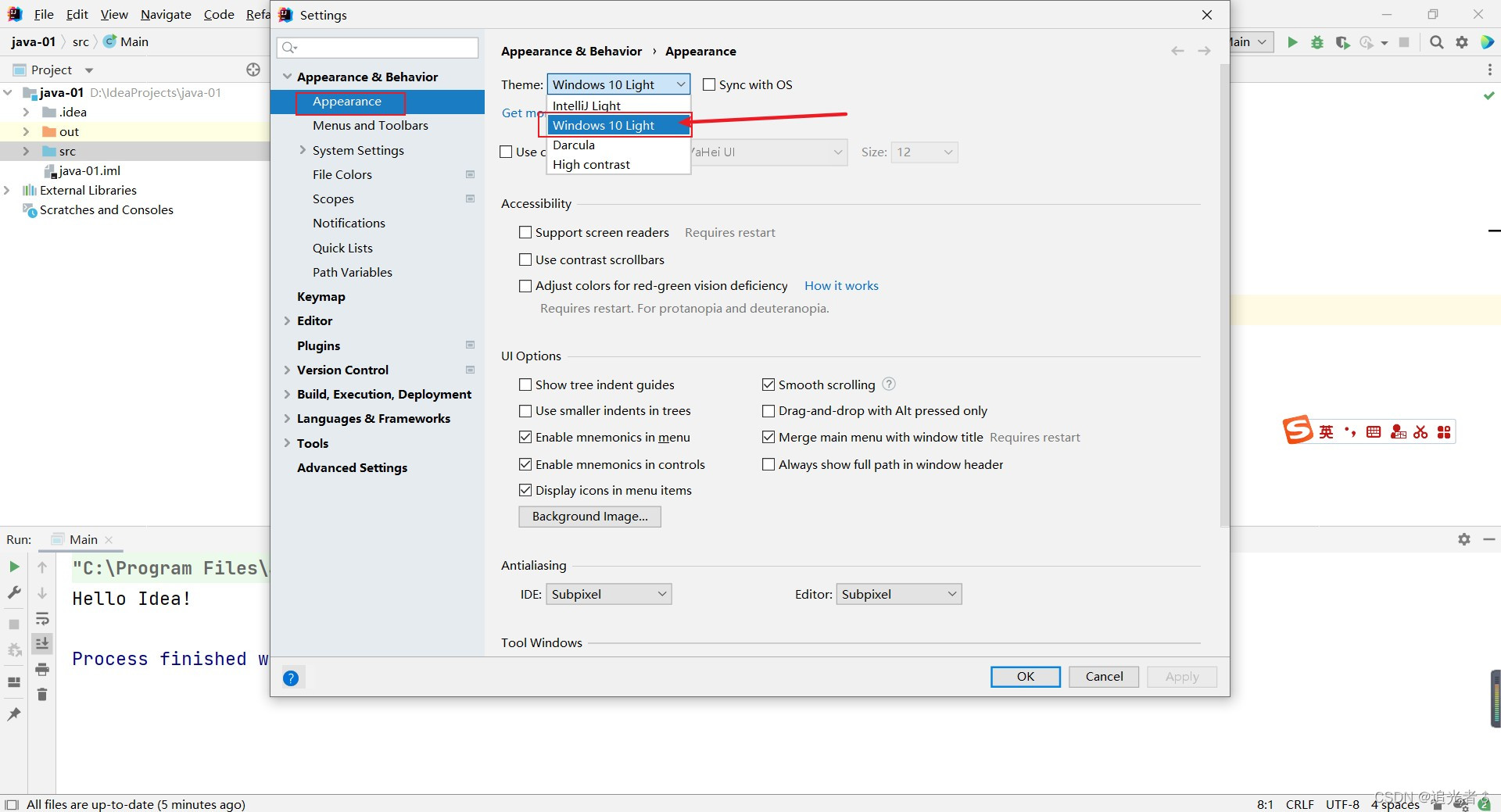Choose IntelliJ Light theme

(618, 106)
